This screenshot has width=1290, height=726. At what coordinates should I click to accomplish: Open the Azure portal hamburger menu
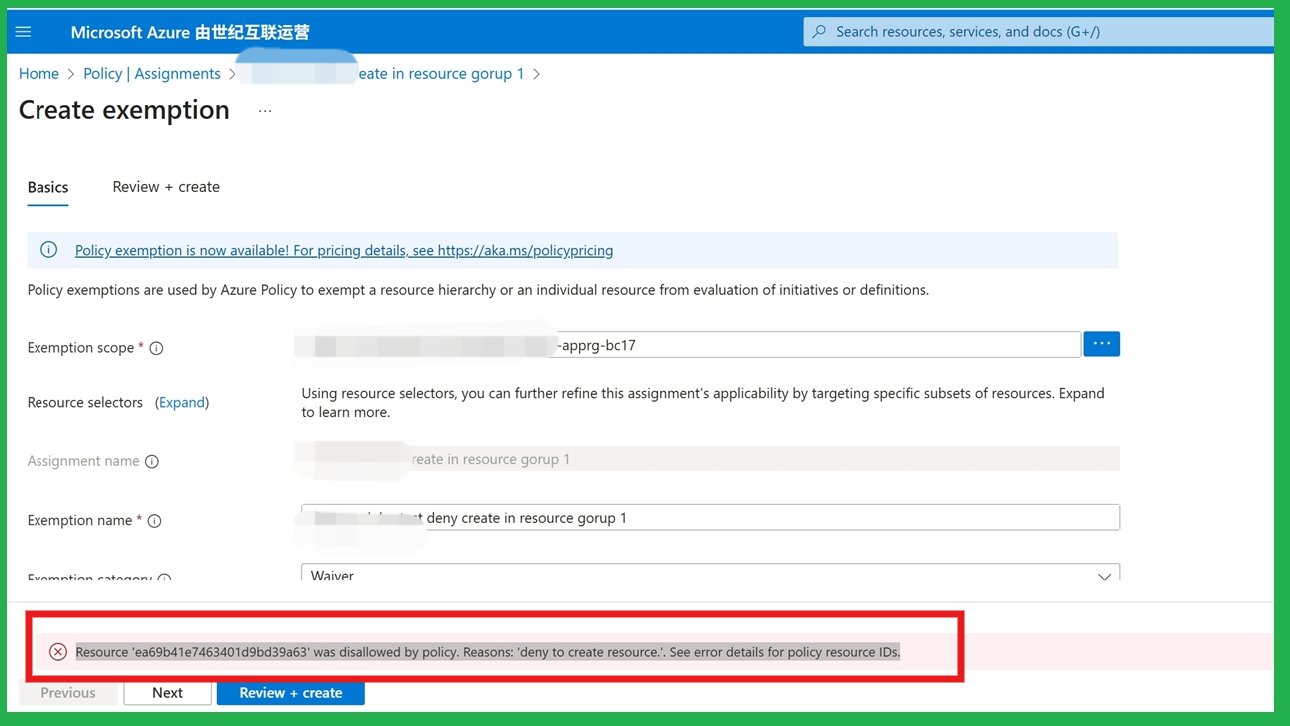[x=22, y=31]
